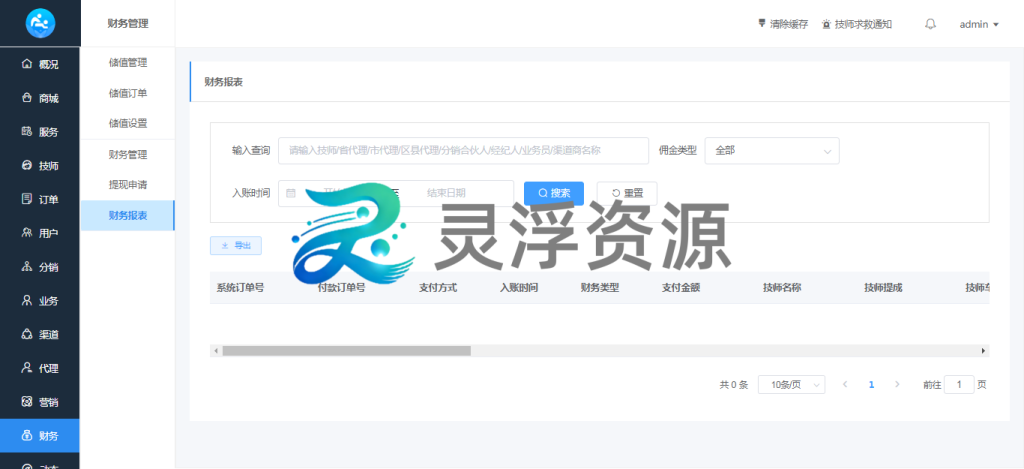Click the 付款订单号 column header
Screen dimensions: 1024x469
pos(342,287)
